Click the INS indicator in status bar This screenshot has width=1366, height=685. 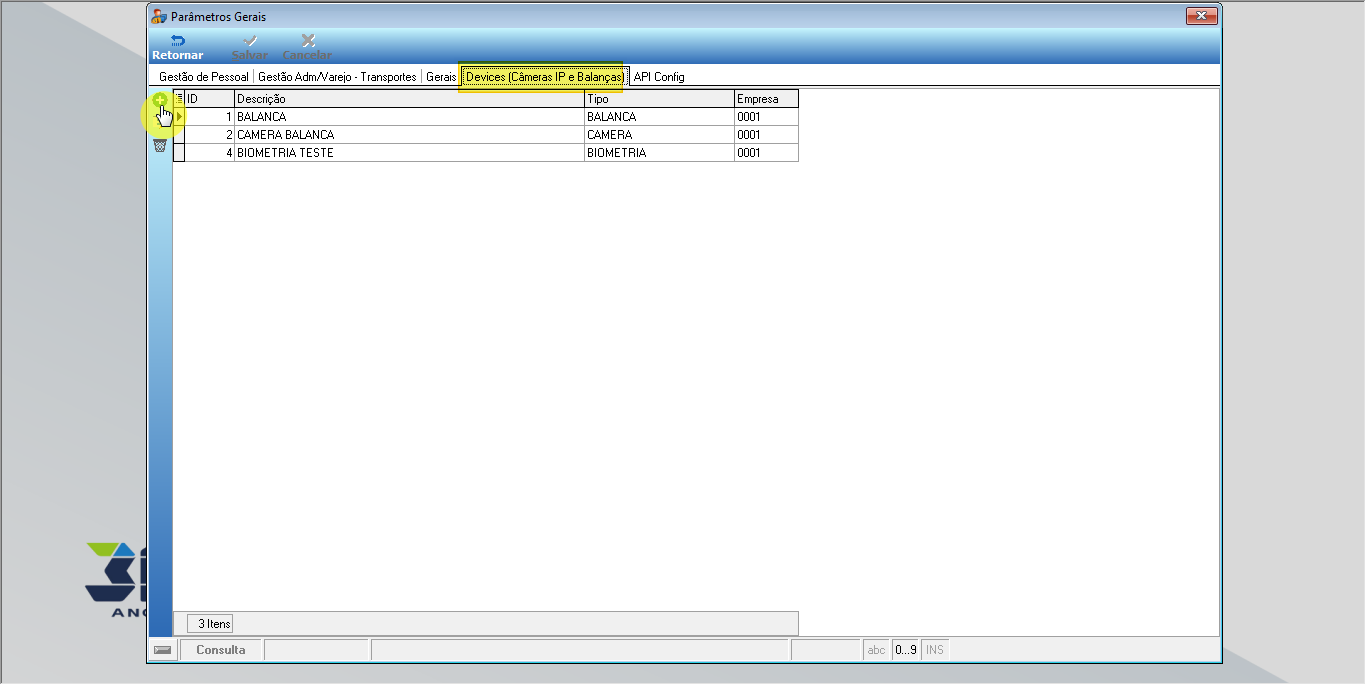pos(935,650)
